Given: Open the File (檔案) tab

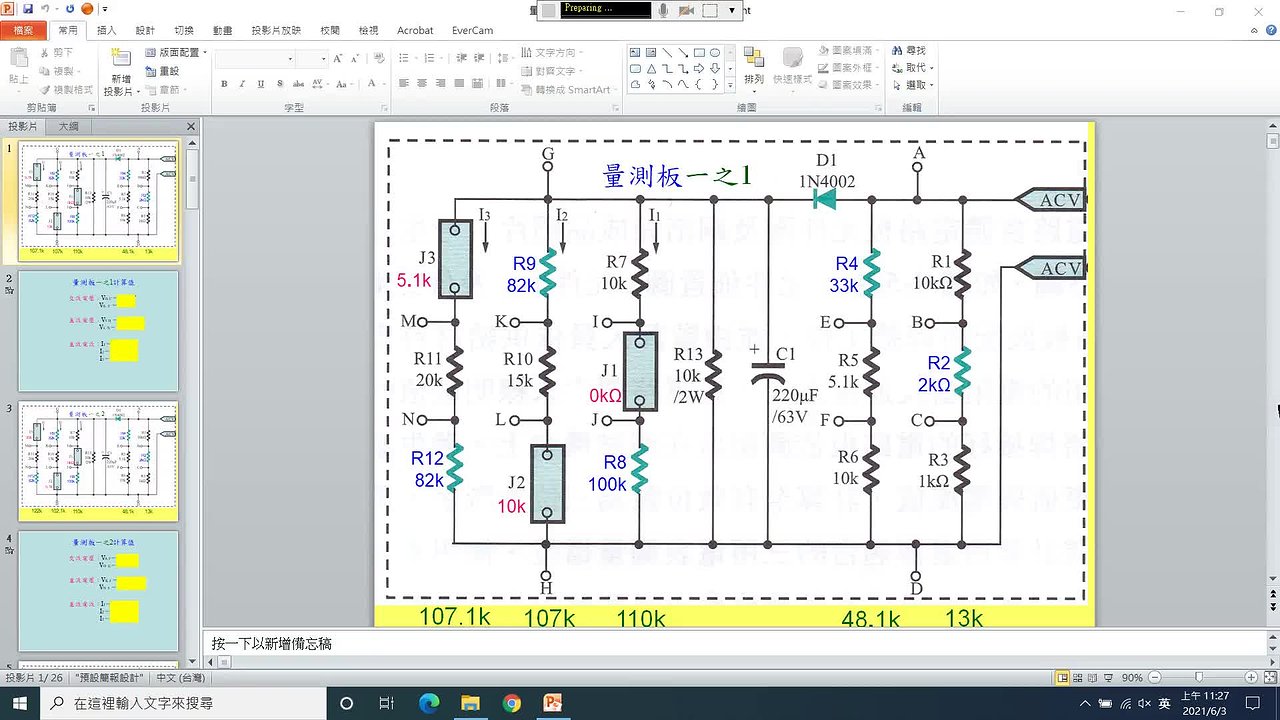Looking at the screenshot, I should point(23,30).
